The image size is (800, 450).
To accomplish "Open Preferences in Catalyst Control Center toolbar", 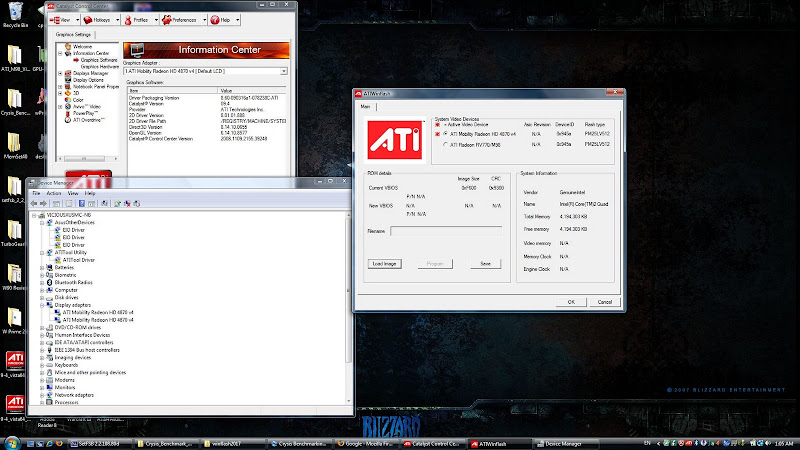I will point(180,20).
